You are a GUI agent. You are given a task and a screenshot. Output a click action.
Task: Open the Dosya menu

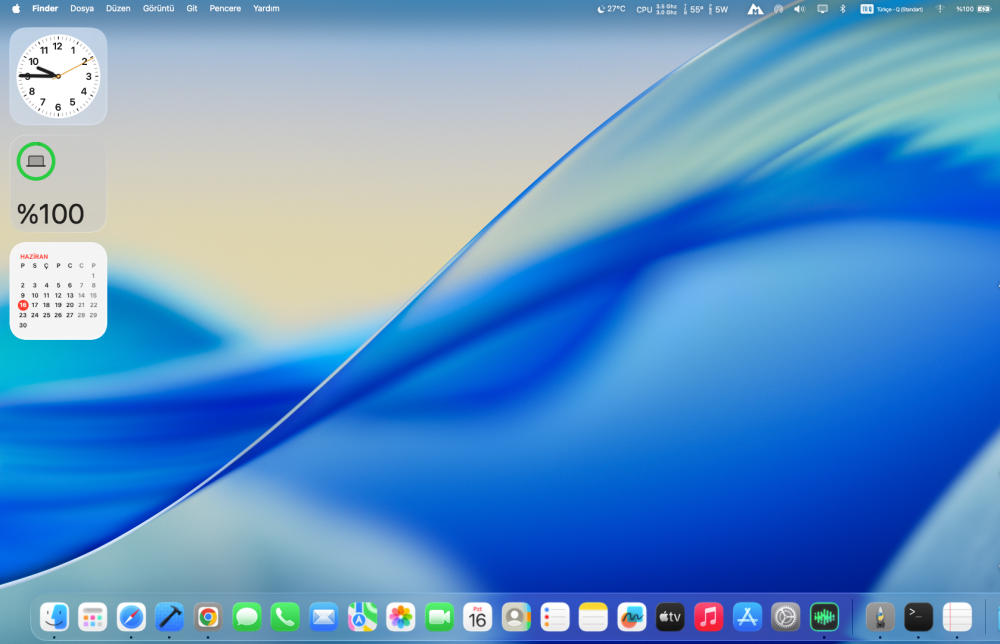(82, 9)
